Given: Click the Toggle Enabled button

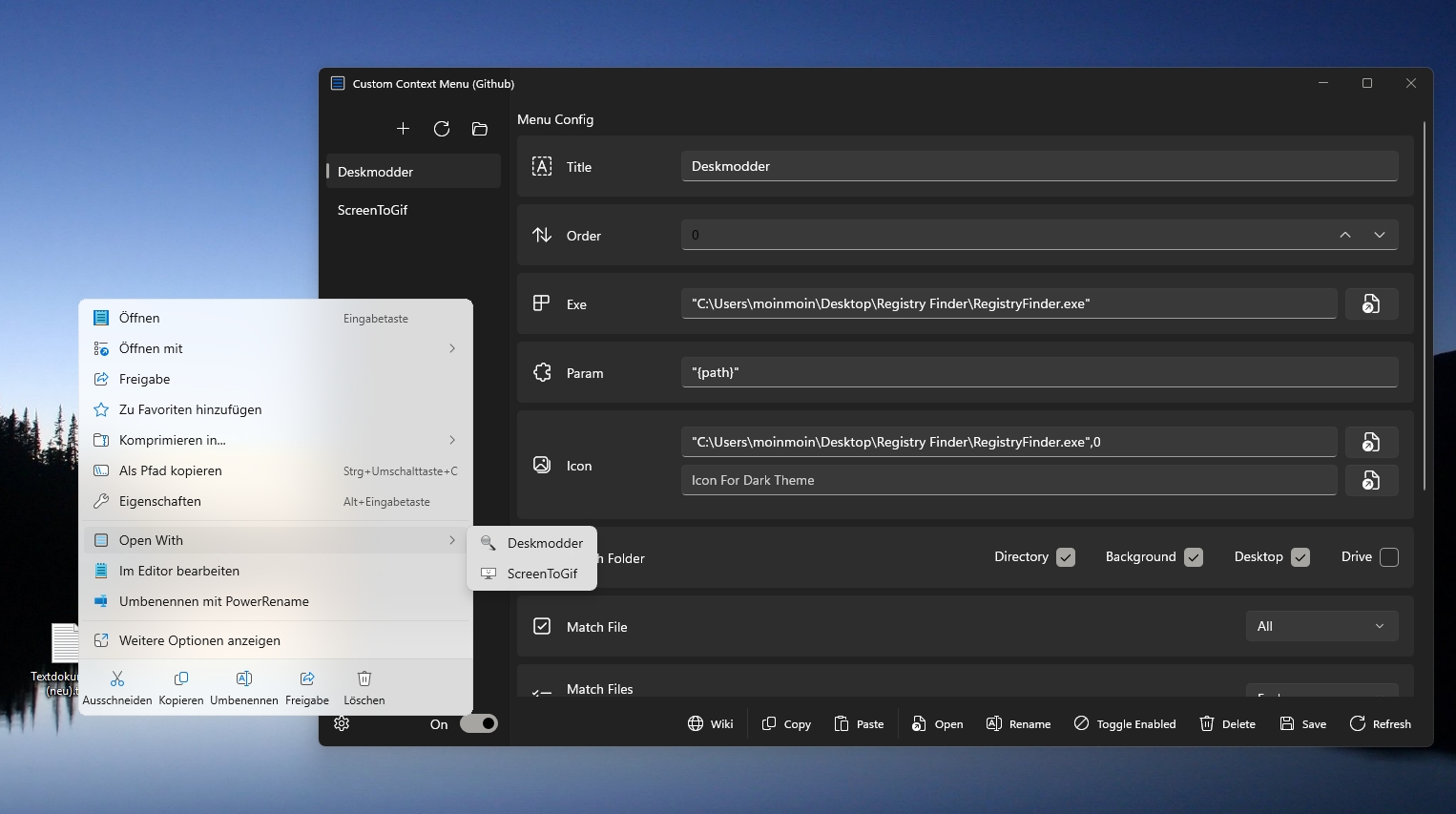Looking at the screenshot, I should coord(1125,723).
